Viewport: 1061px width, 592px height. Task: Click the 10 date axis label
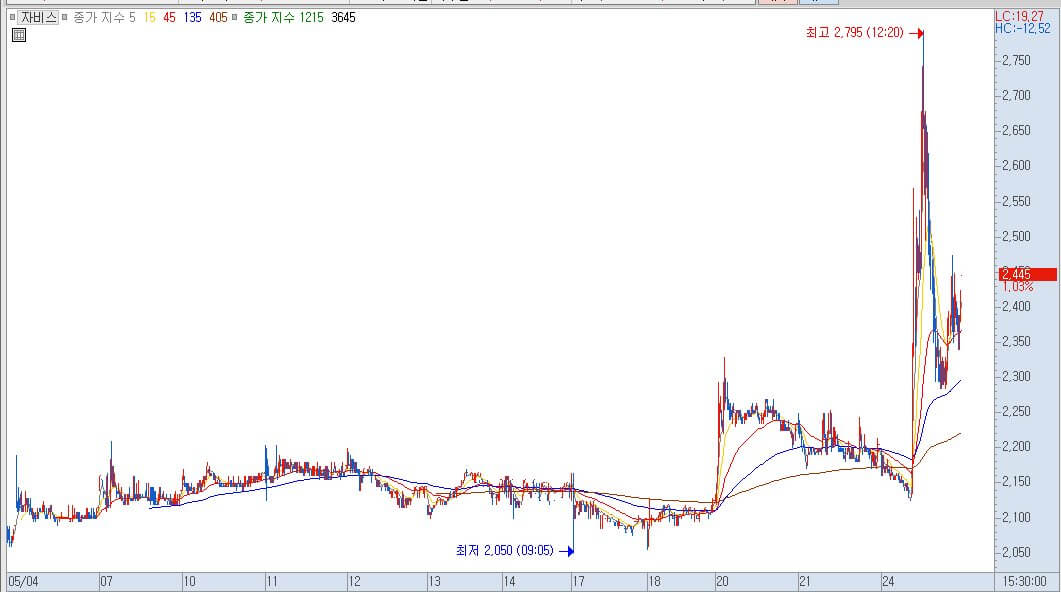coord(189,581)
